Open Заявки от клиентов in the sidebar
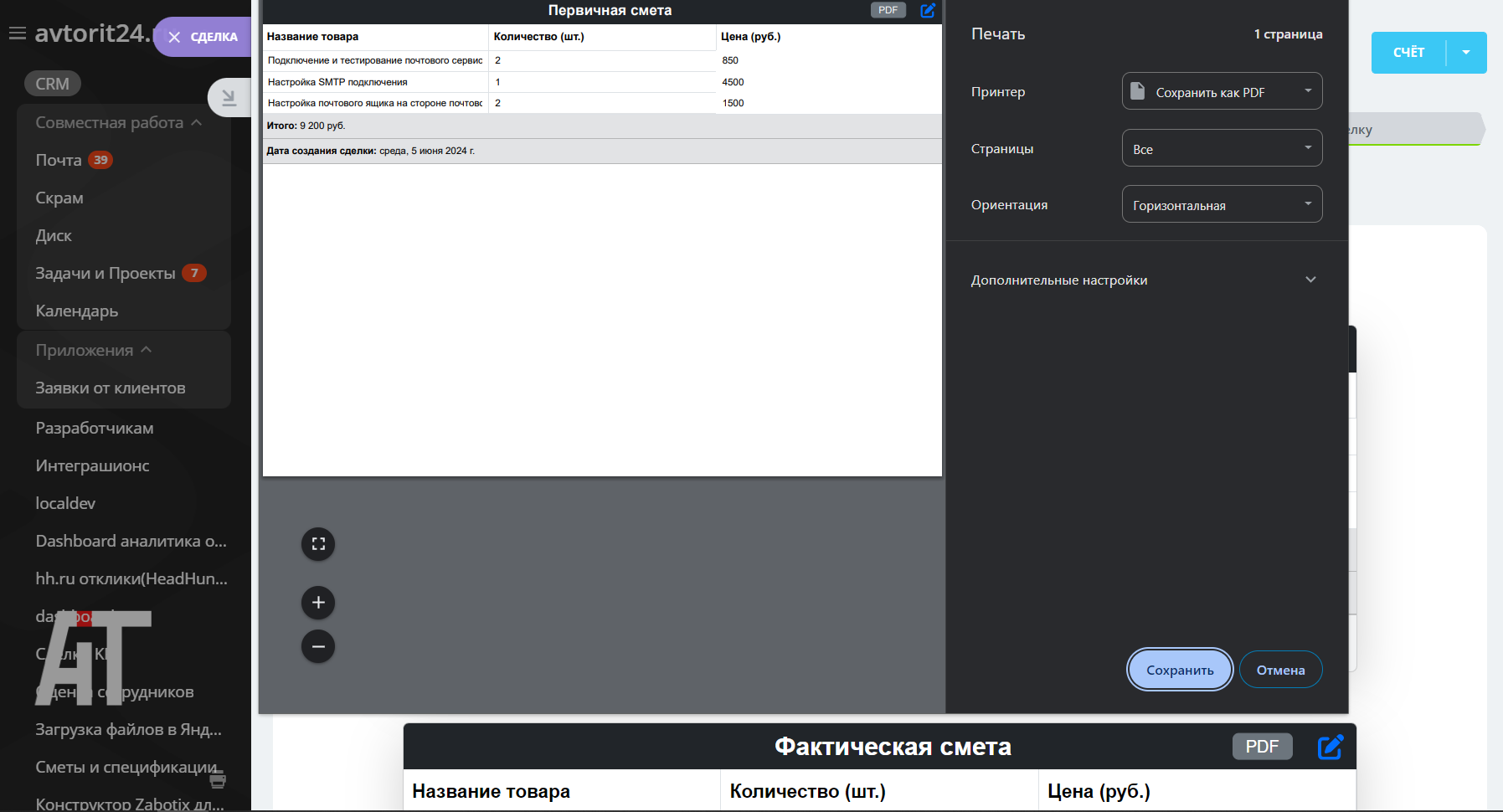This screenshot has width=1503, height=812. [111, 388]
